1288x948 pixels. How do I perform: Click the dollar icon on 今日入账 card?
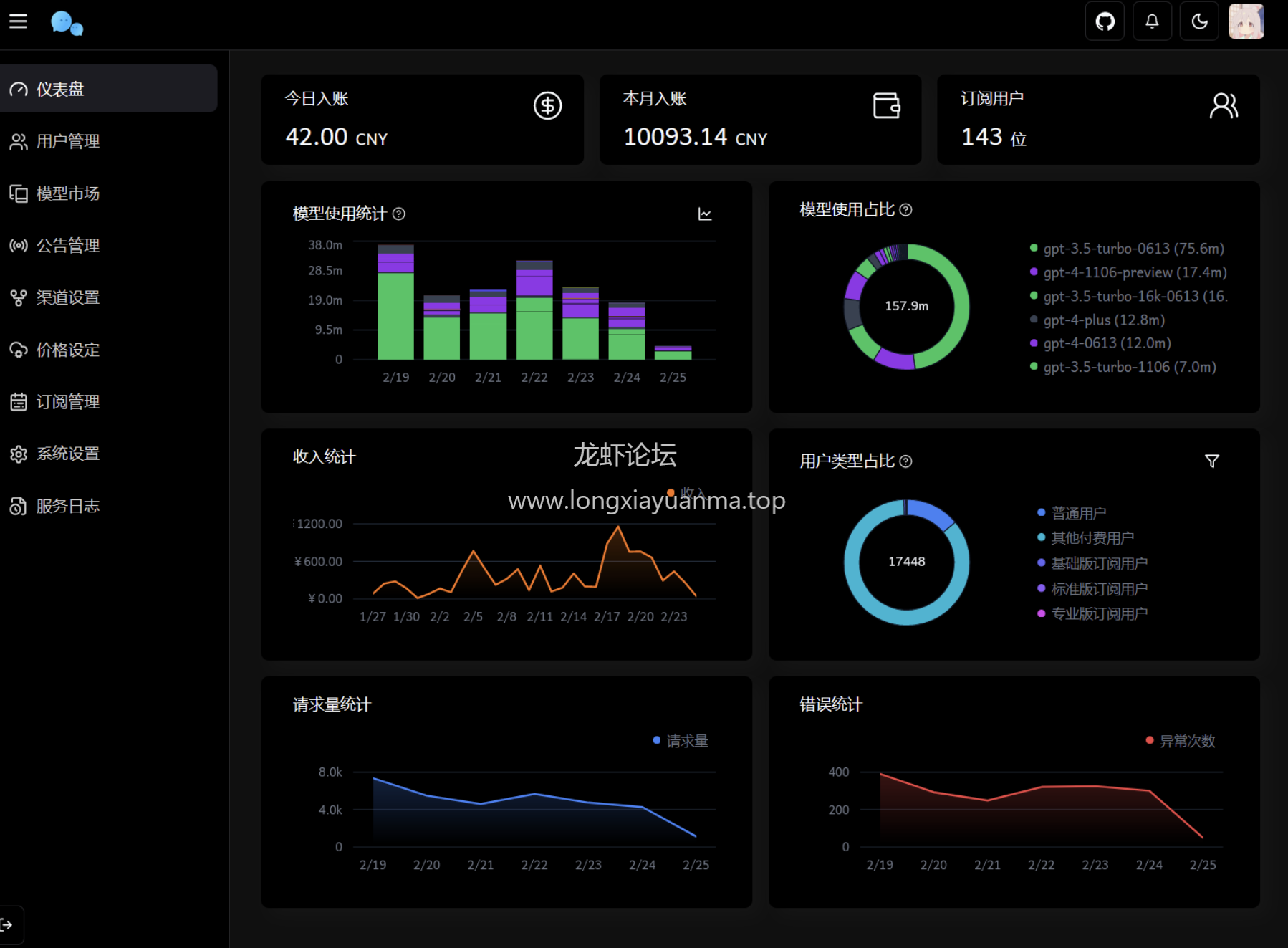[x=547, y=106]
